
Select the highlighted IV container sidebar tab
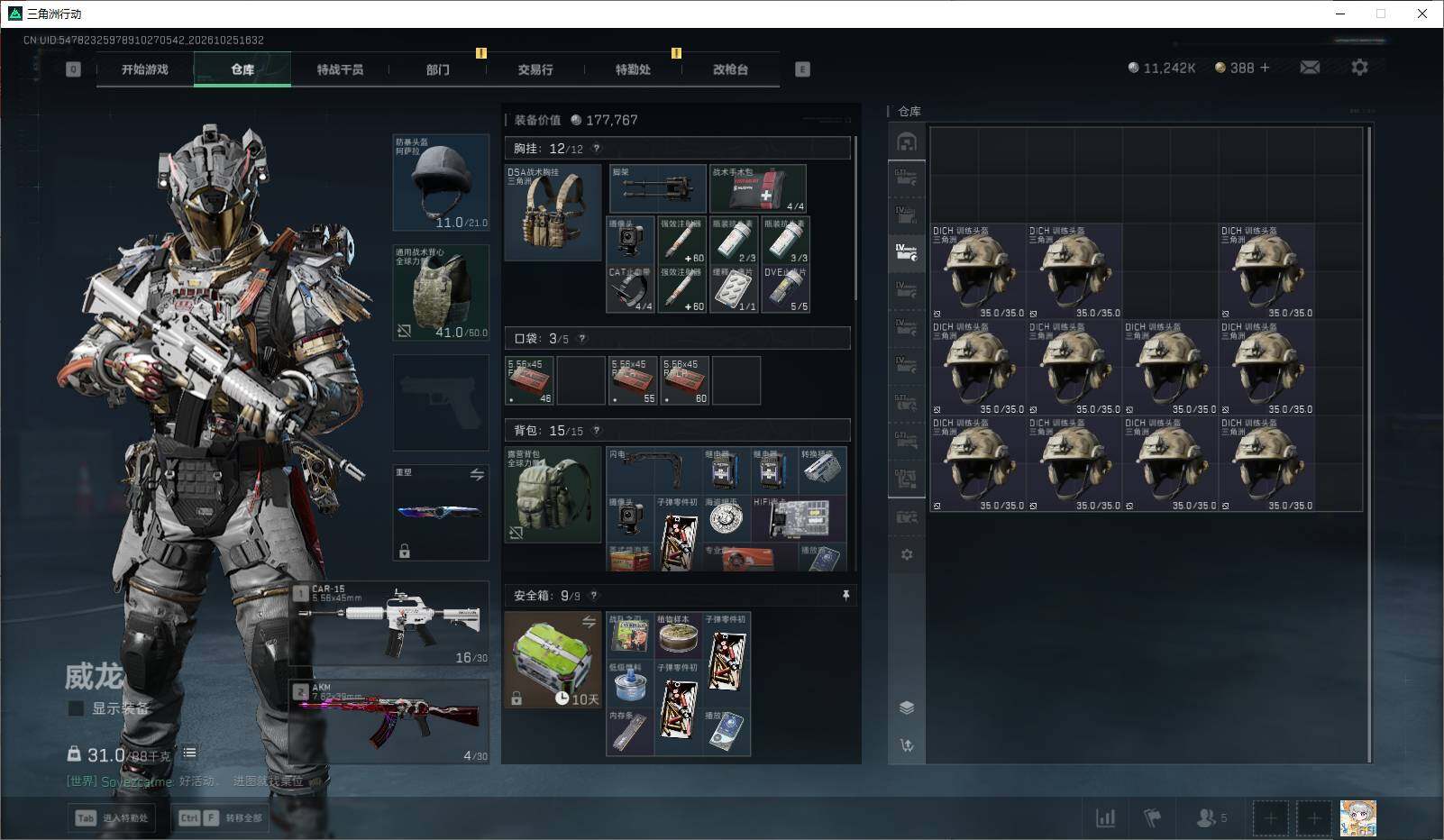pyautogui.click(x=907, y=251)
